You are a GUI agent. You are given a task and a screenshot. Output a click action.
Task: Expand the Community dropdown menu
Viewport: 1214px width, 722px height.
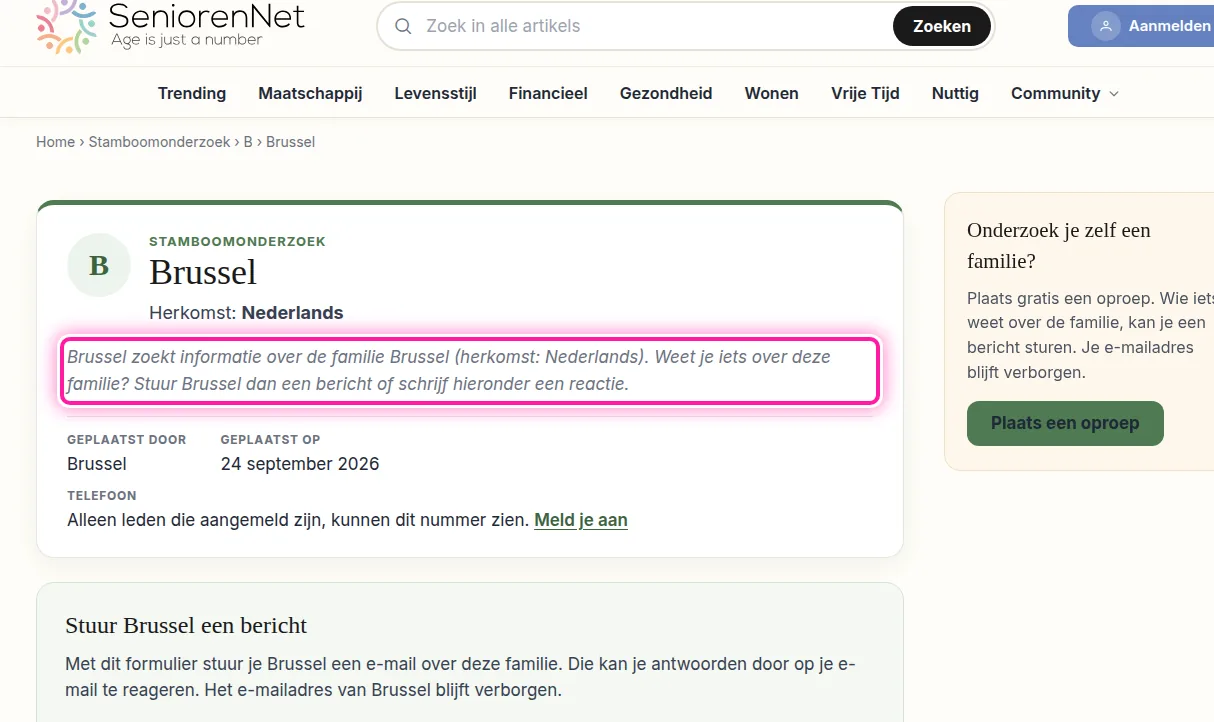pos(1065,93)
